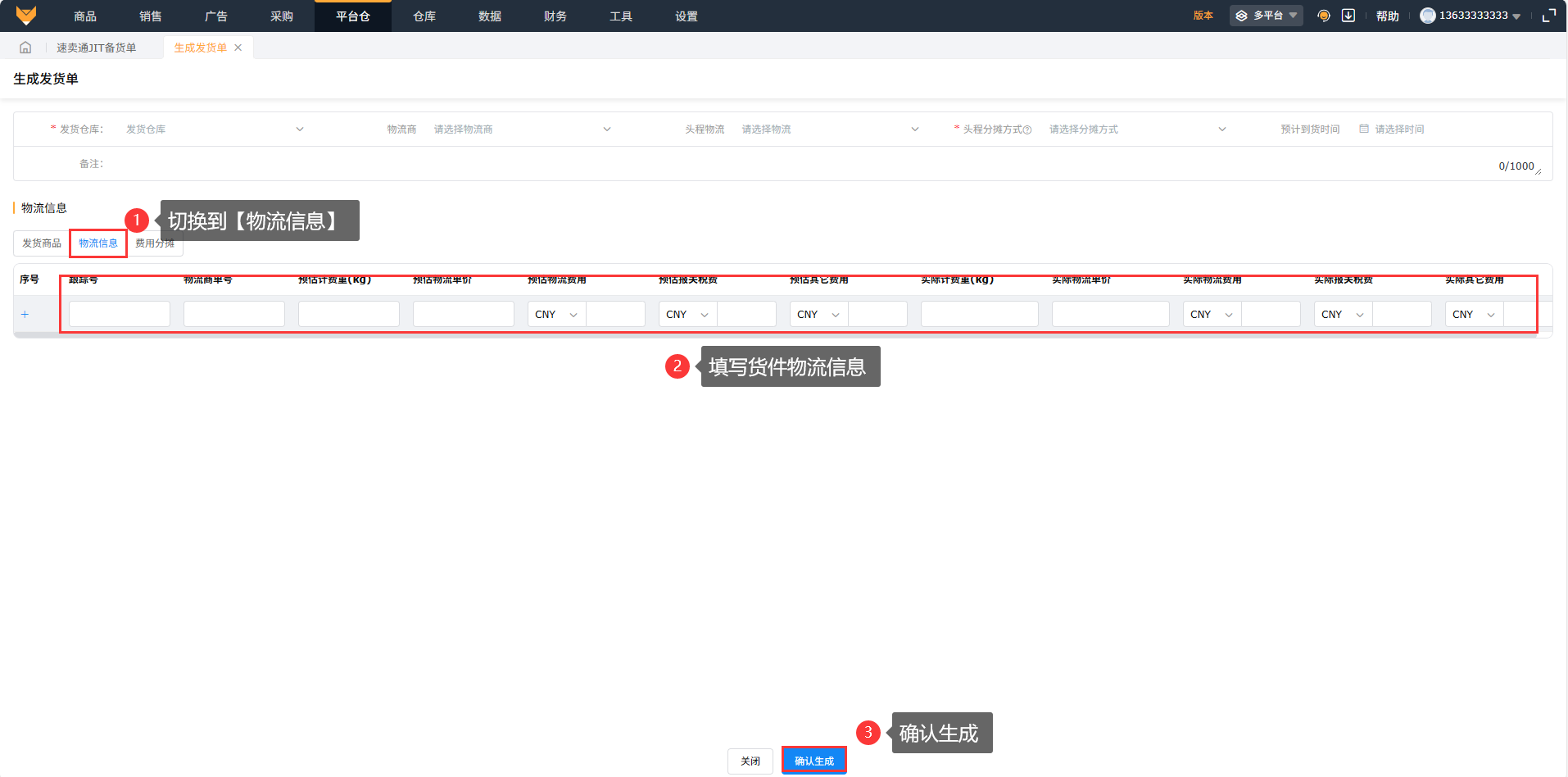1568x777 pixels.
Task: Click the user avatar icon
Action: [1428, 16]
